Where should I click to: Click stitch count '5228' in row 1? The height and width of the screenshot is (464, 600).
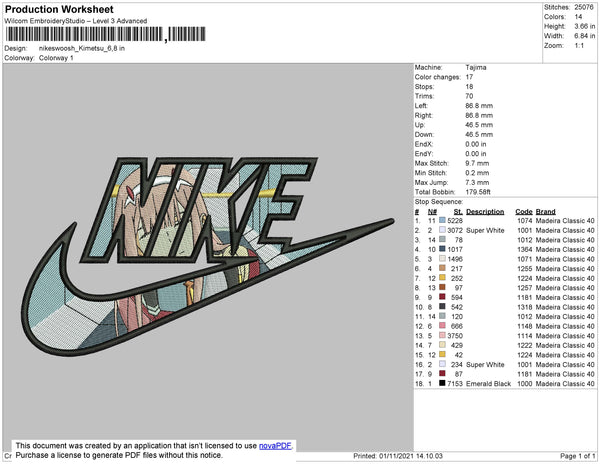tap(455, 221)
